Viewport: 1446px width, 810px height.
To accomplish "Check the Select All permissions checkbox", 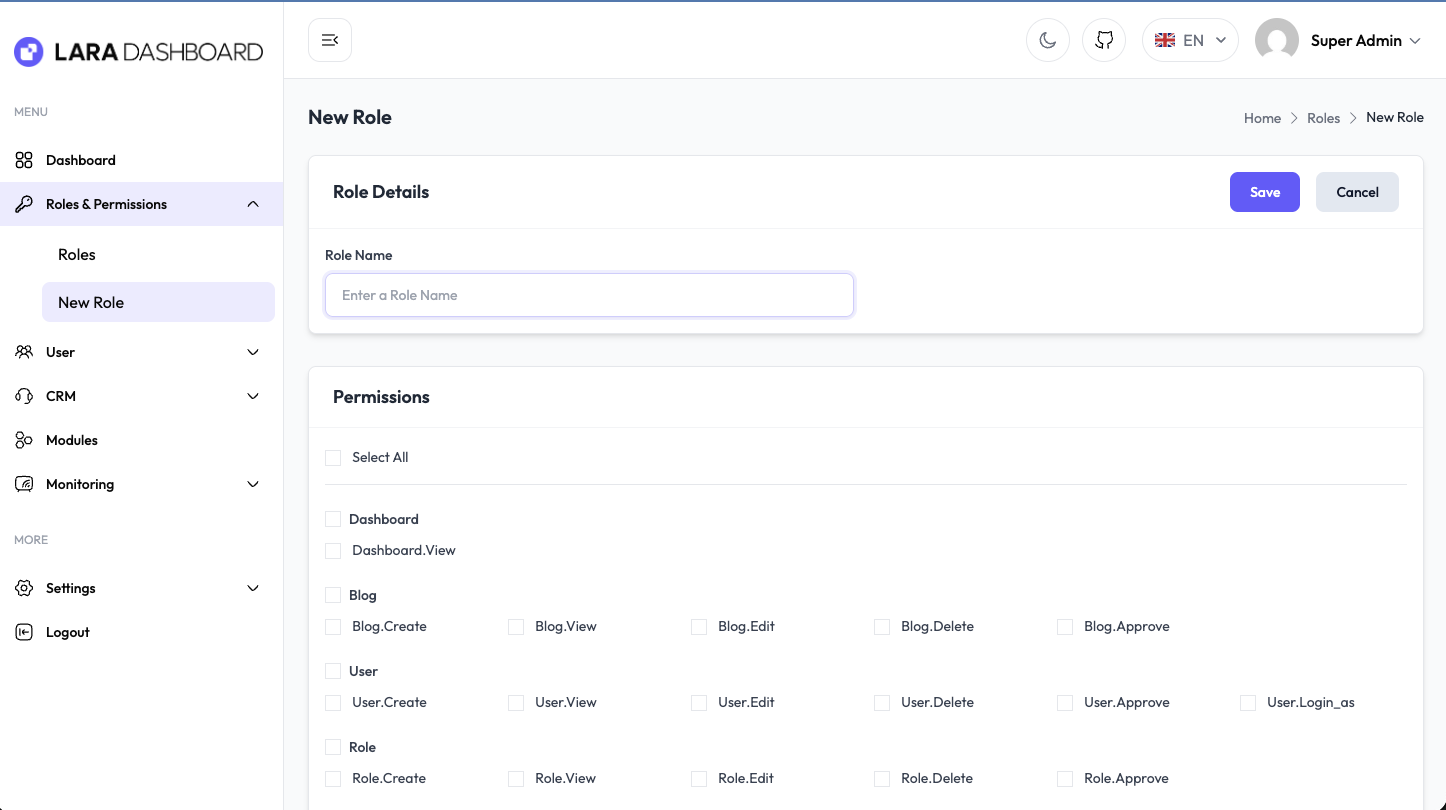I will point(333,458).
